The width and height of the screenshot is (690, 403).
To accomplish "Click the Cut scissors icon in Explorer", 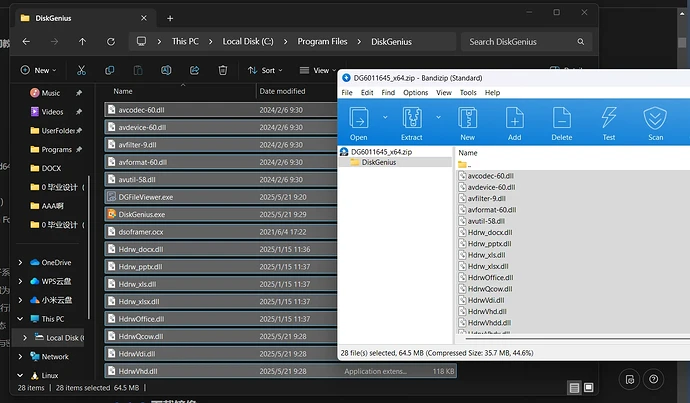I will 82,70.
